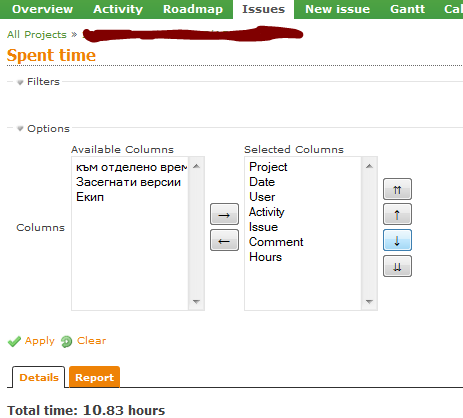This screenshot has height=418, width=463.
Task: Remove column using left arrow button
Action: tap(224, 240)
